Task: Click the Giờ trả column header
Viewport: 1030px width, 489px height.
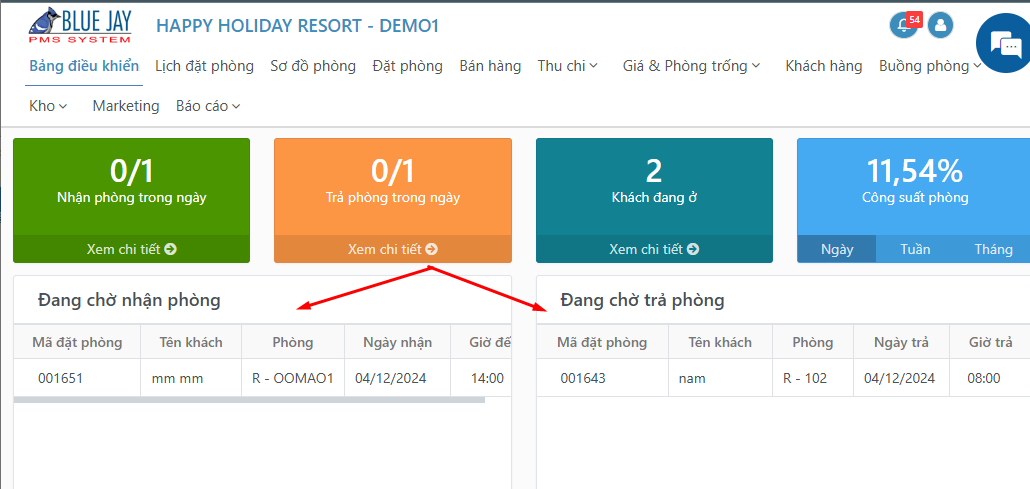Action: [991, 342]
